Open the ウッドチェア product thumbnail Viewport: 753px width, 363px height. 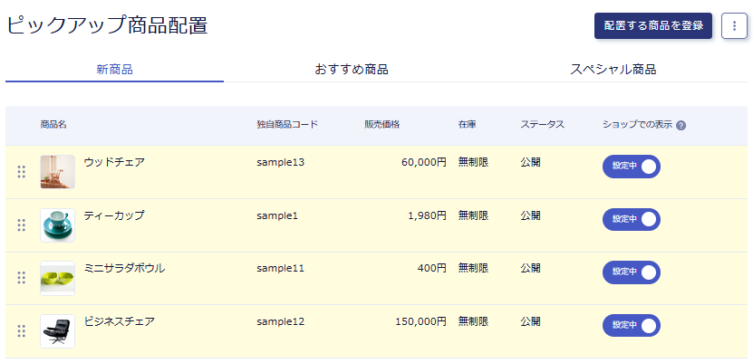pos(58,172)
